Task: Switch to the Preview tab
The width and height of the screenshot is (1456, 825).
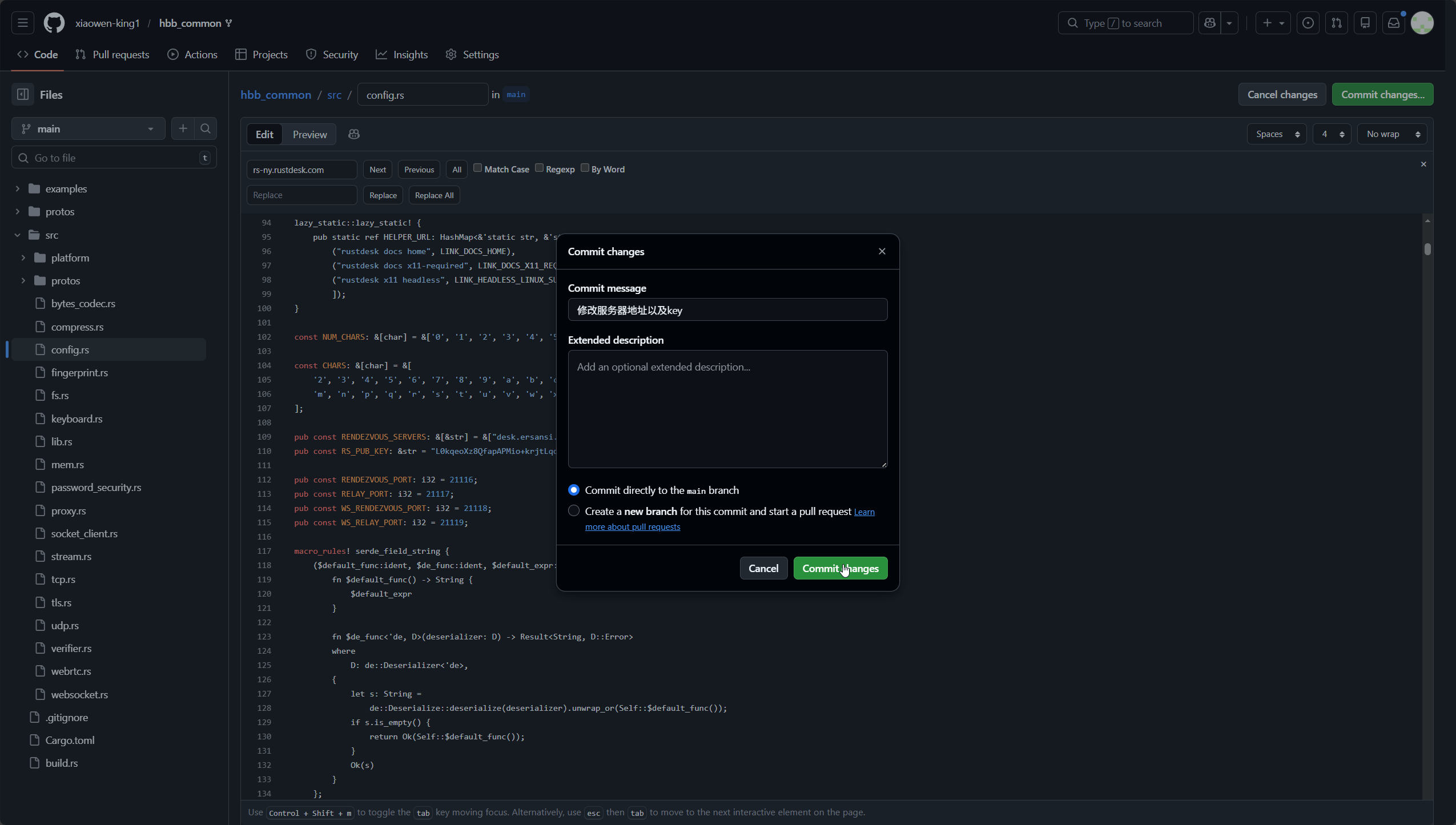Action: tap(309, 135)
